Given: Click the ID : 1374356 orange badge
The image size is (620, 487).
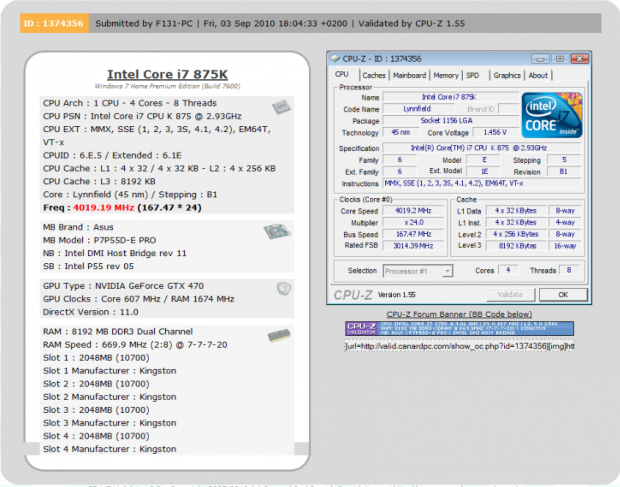Looking at the screenshot, I should 54,23.
